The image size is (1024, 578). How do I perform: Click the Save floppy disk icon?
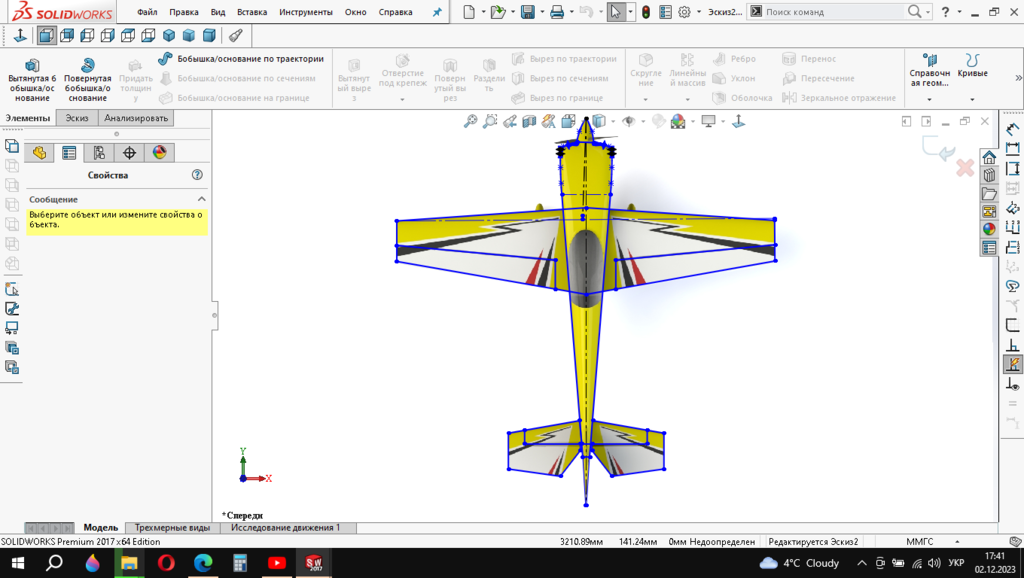[527, 12]
